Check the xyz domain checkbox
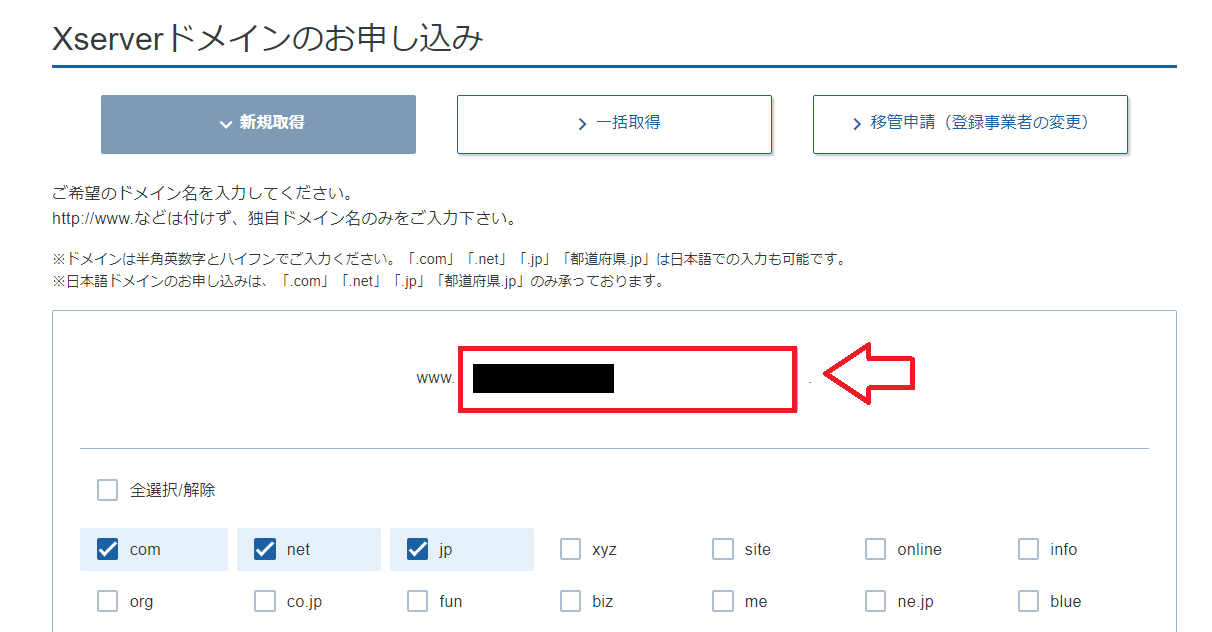 point(570,549)
